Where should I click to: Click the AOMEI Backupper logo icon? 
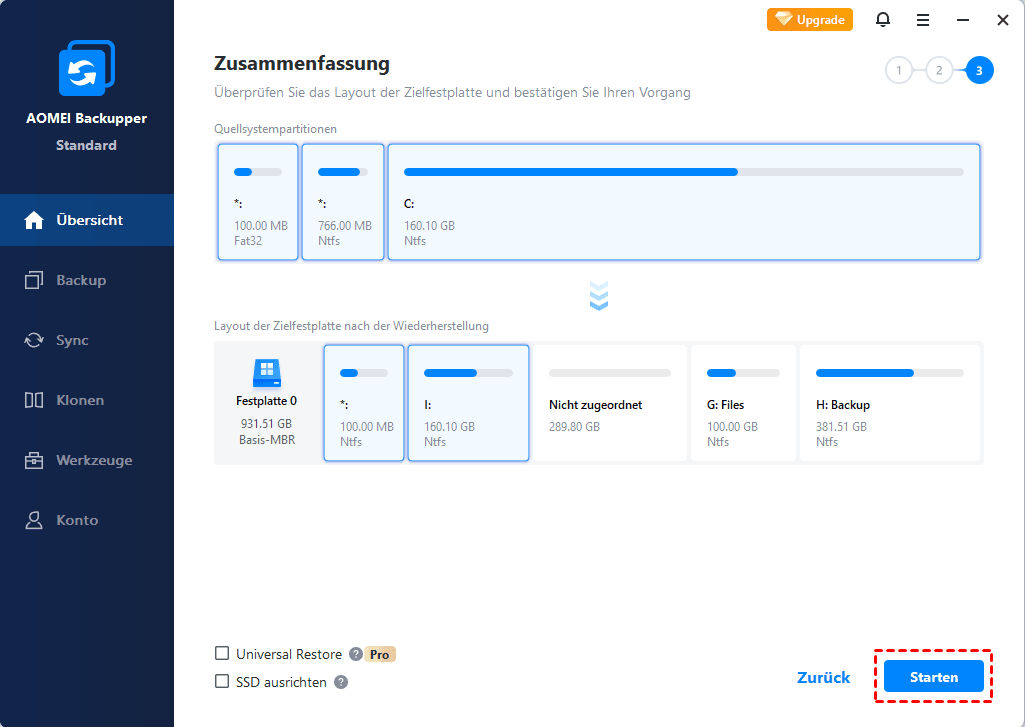click(86, 68)
